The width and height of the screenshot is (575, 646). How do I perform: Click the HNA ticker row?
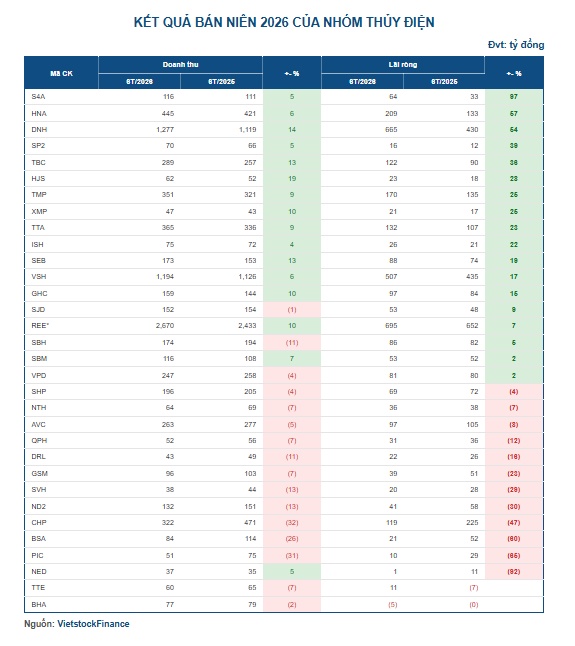click(x=284, y=113)
